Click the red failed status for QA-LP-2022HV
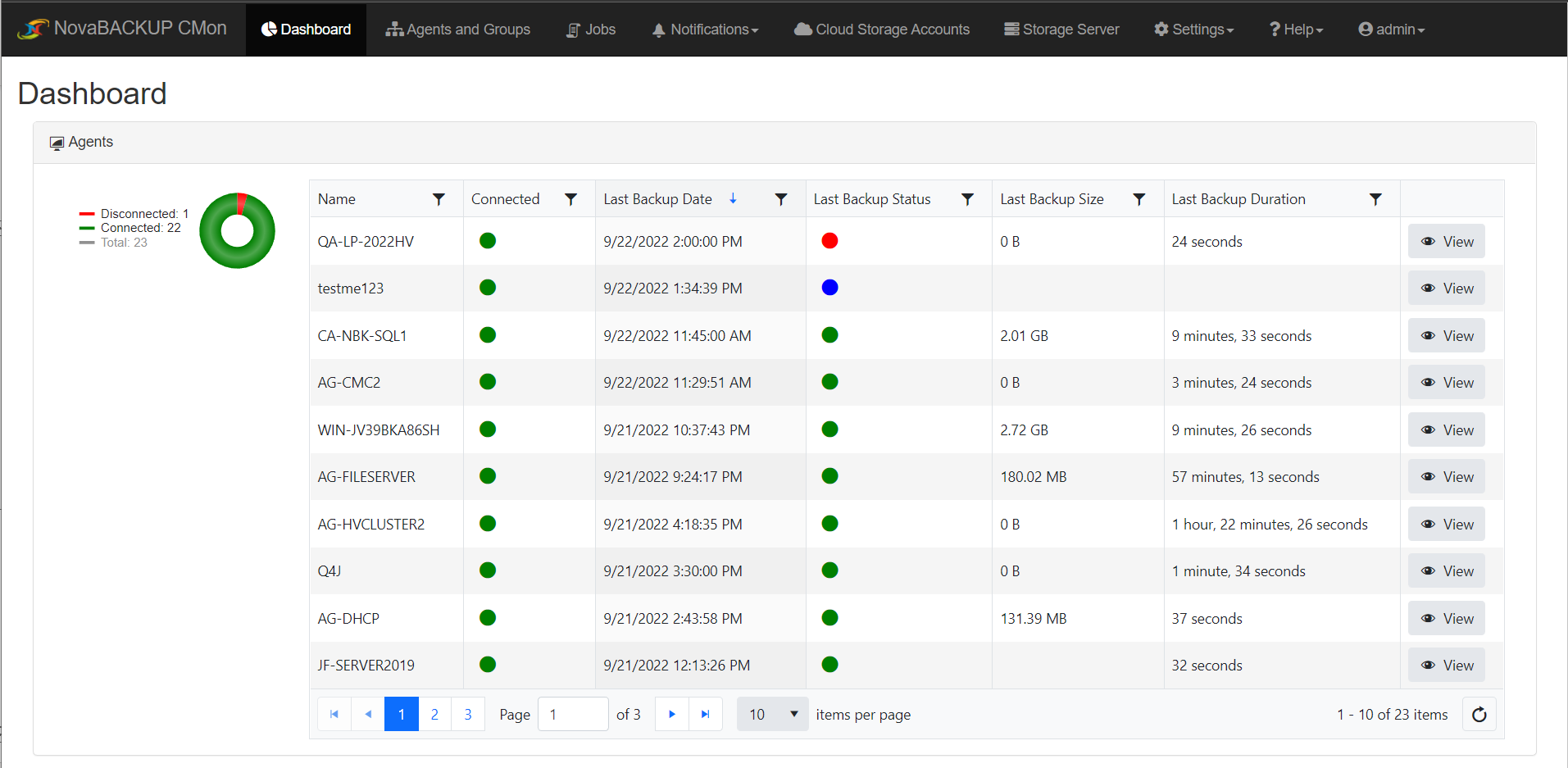Viewport: 1568px width, 768px height. [x=829, y=241]
